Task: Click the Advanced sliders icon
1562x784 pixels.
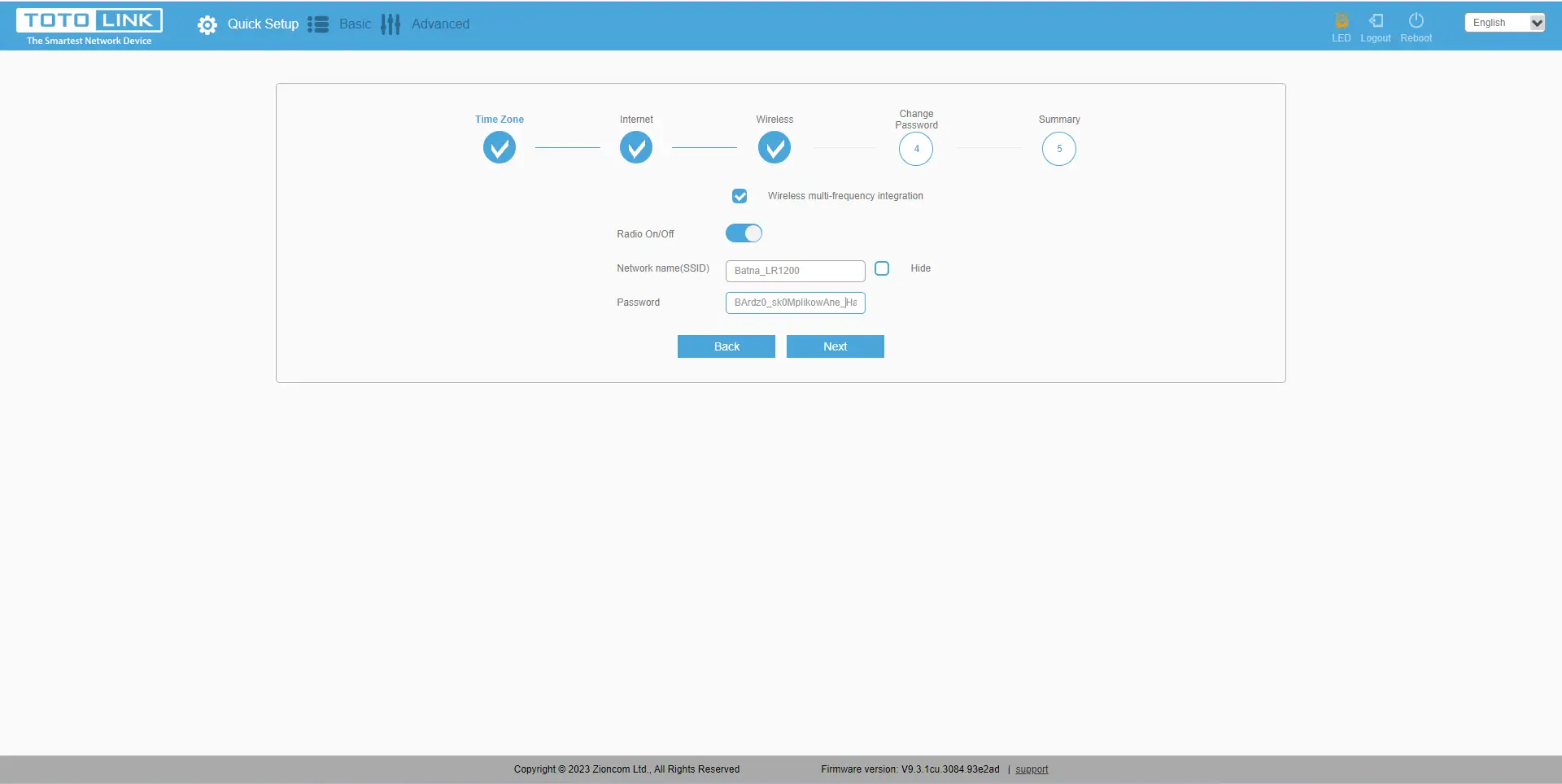Action: (x=390, y=24)
